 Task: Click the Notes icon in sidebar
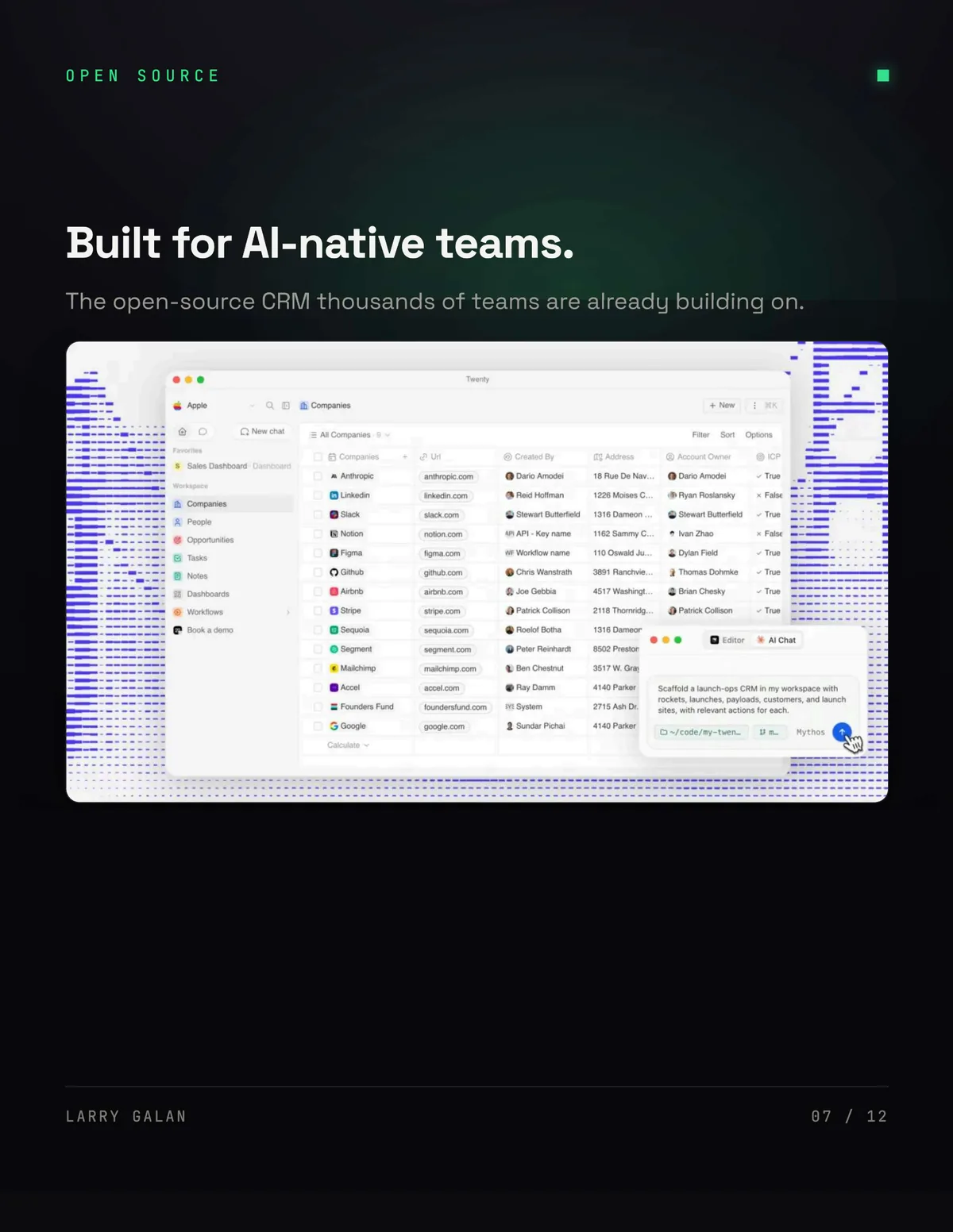pos(178,576)
